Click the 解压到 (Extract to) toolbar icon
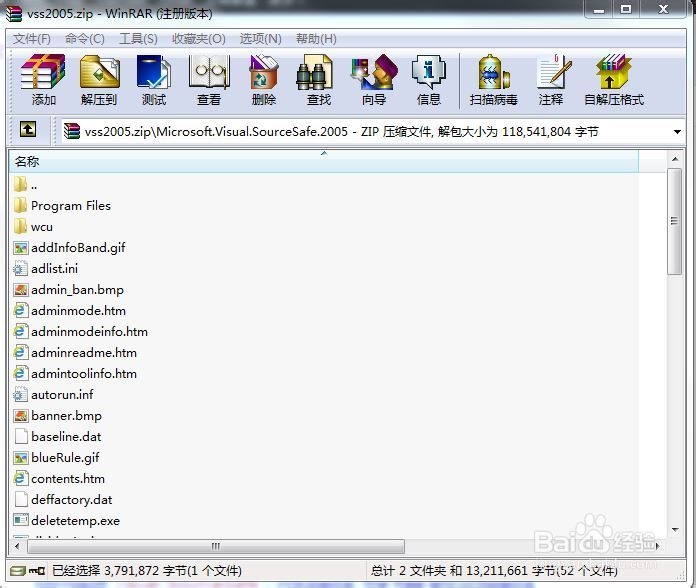Image resolution: width=696 pixels, height=588 pixels. [99, 72]
